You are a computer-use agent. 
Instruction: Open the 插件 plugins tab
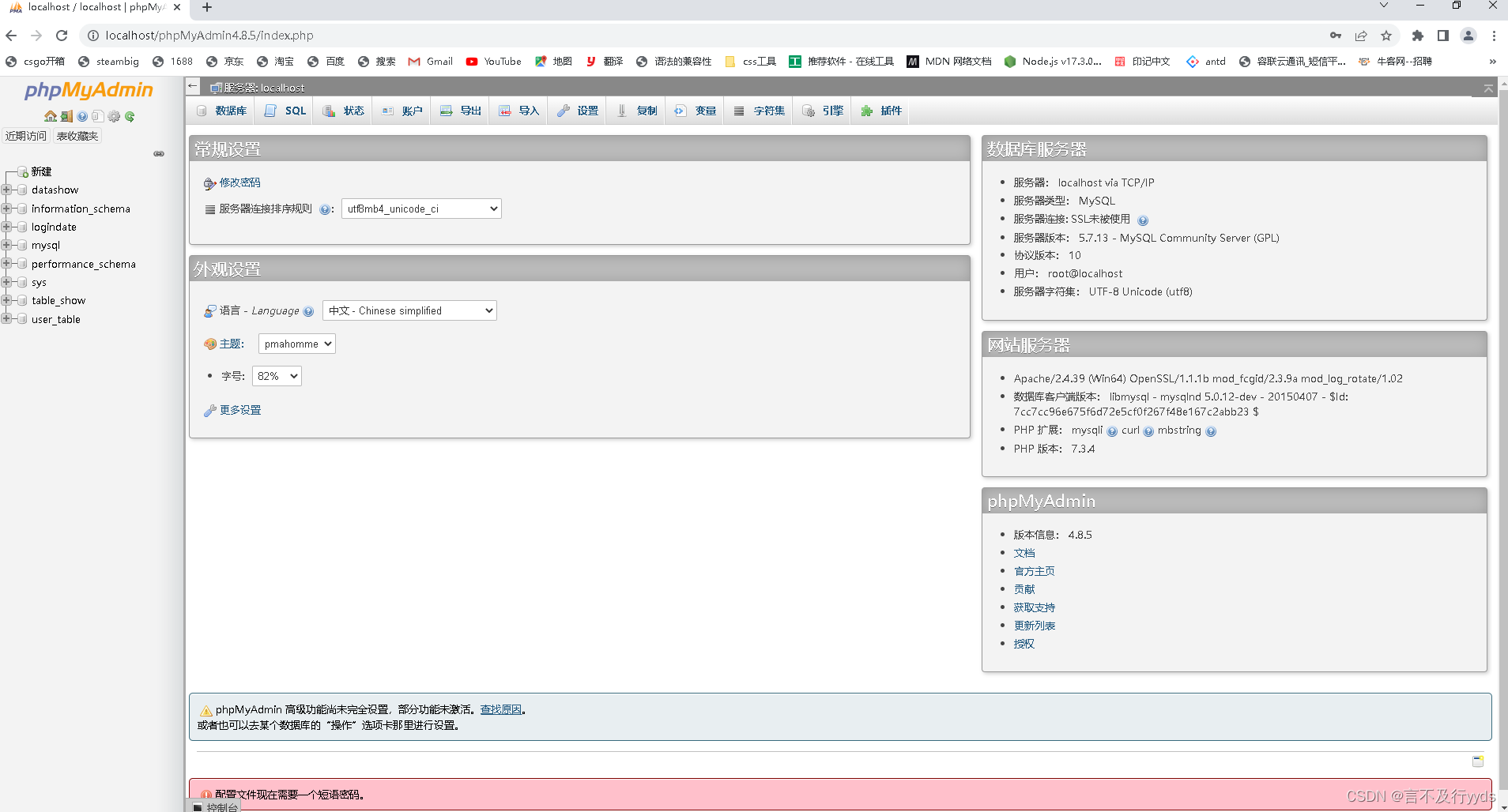[880, 111]
